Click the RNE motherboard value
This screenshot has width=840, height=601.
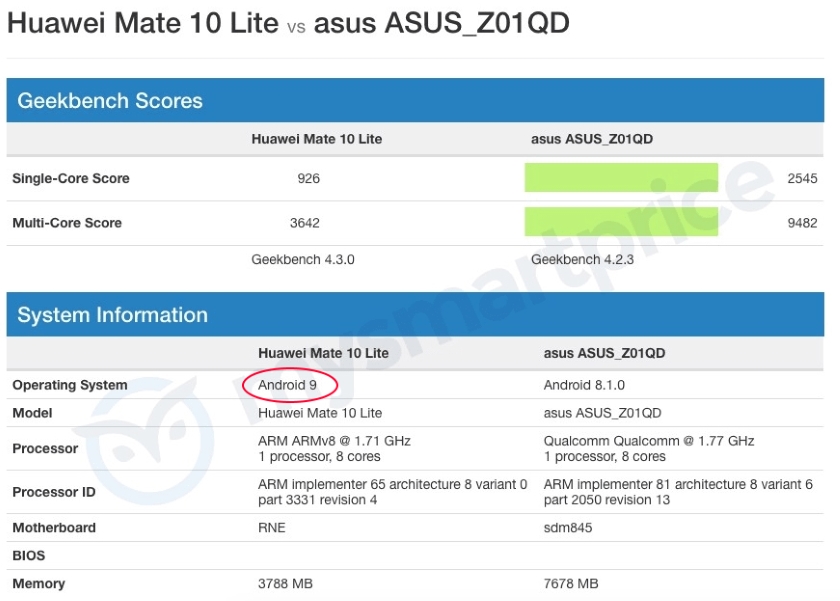tap(272, 528)
